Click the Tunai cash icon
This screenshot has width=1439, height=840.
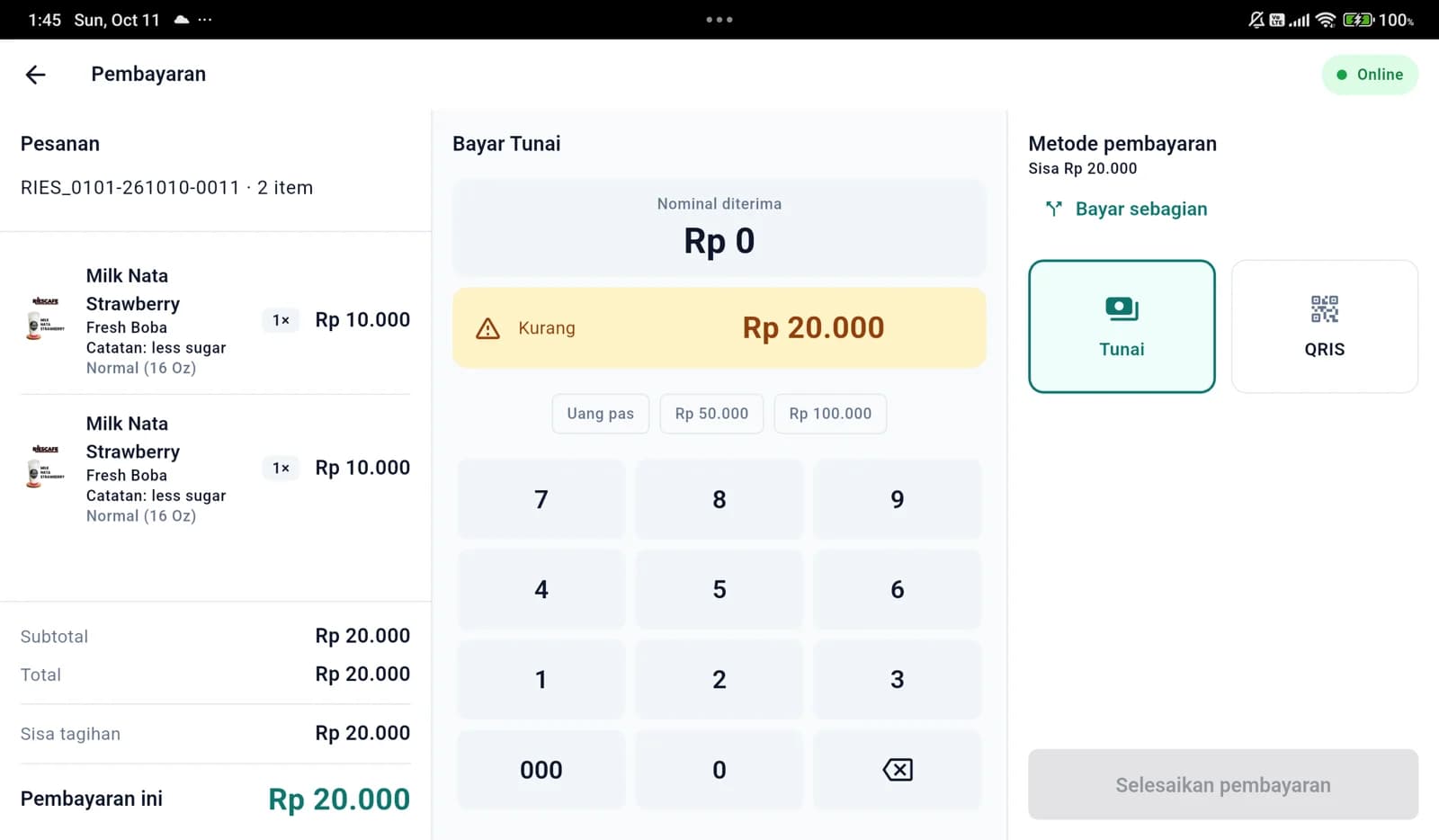[1122, 309]
